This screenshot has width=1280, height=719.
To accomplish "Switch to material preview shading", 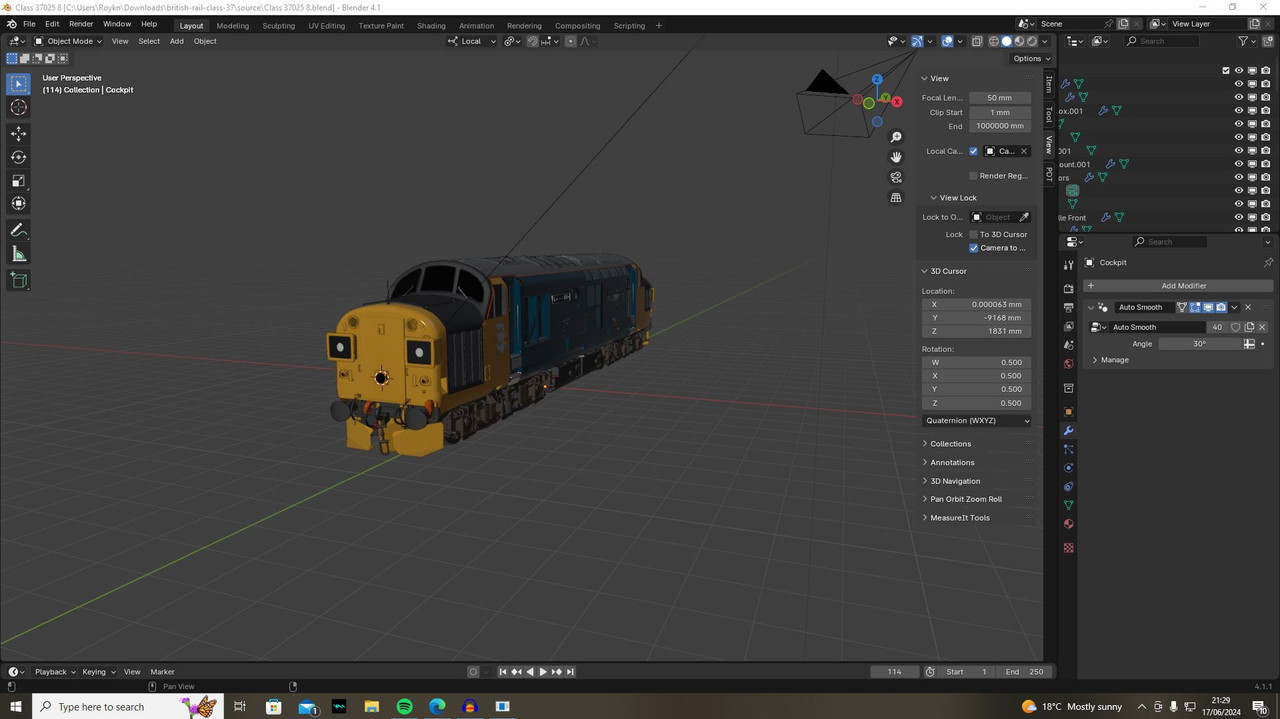I will [1020, 41].
